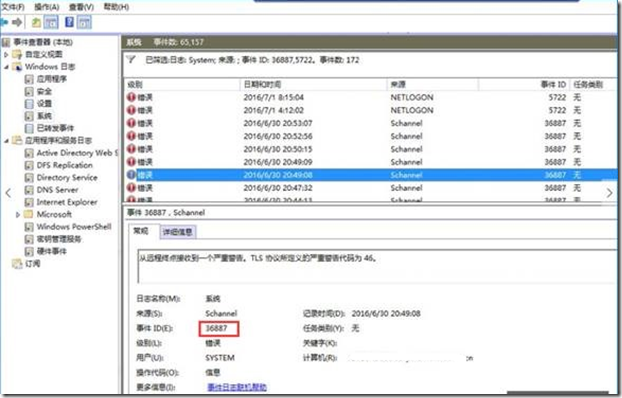Click the forward arrow toolbar icon
This screenshot has width=622, height=398.
click(x=17, y=23)
